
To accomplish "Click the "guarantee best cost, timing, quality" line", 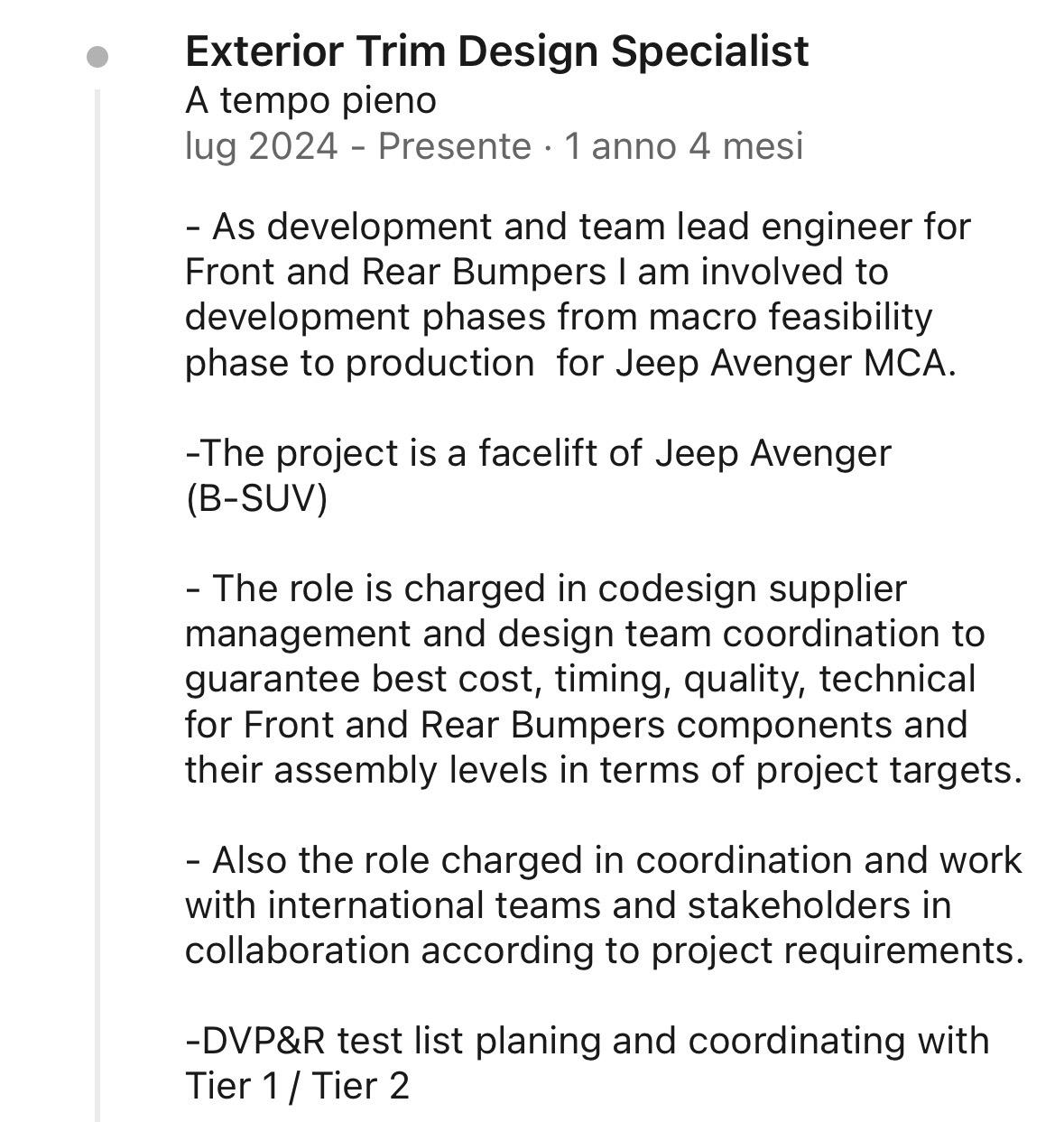I will pos(579,679).
